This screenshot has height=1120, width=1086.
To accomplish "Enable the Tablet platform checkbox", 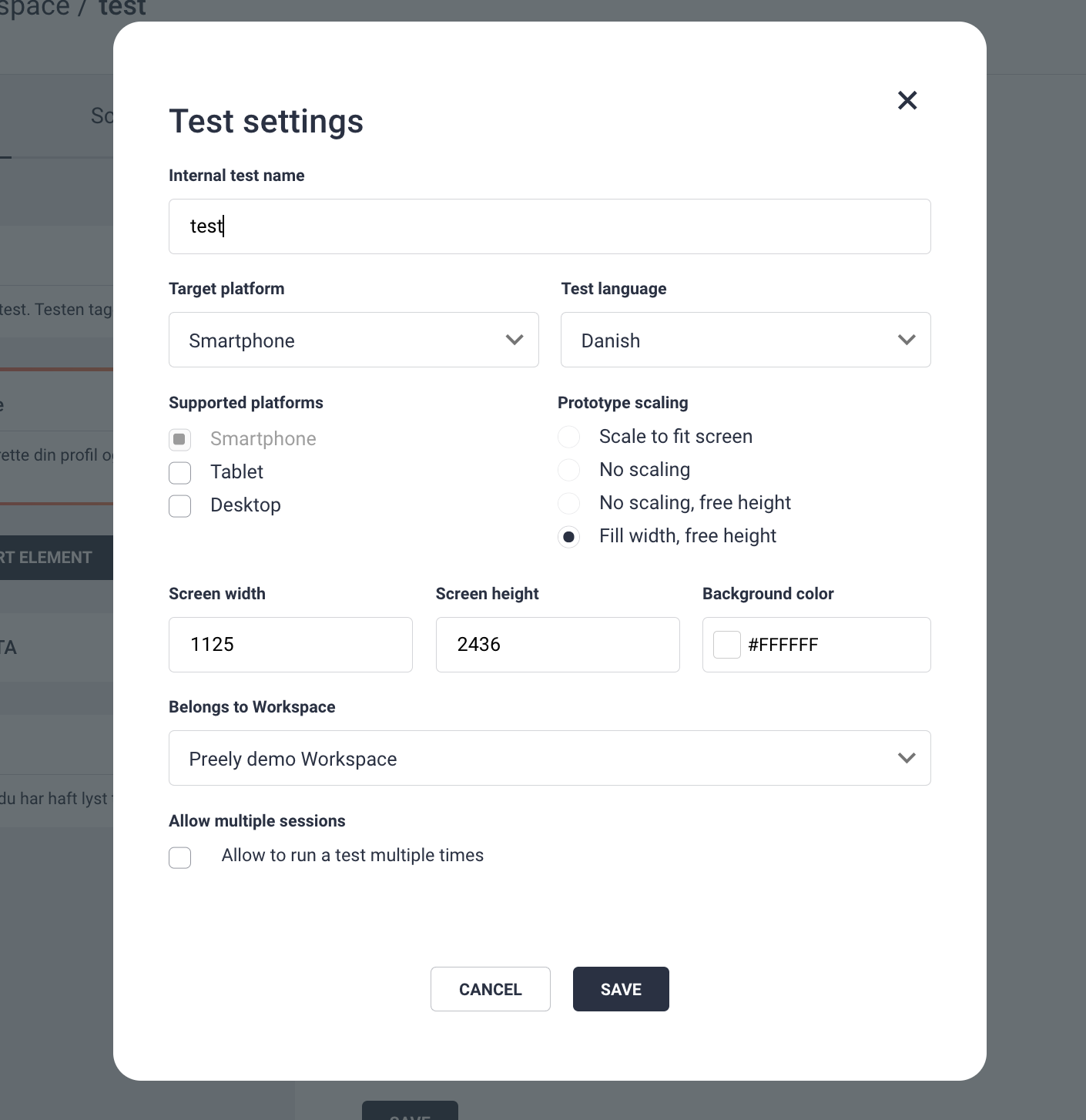I will point(180,472).
